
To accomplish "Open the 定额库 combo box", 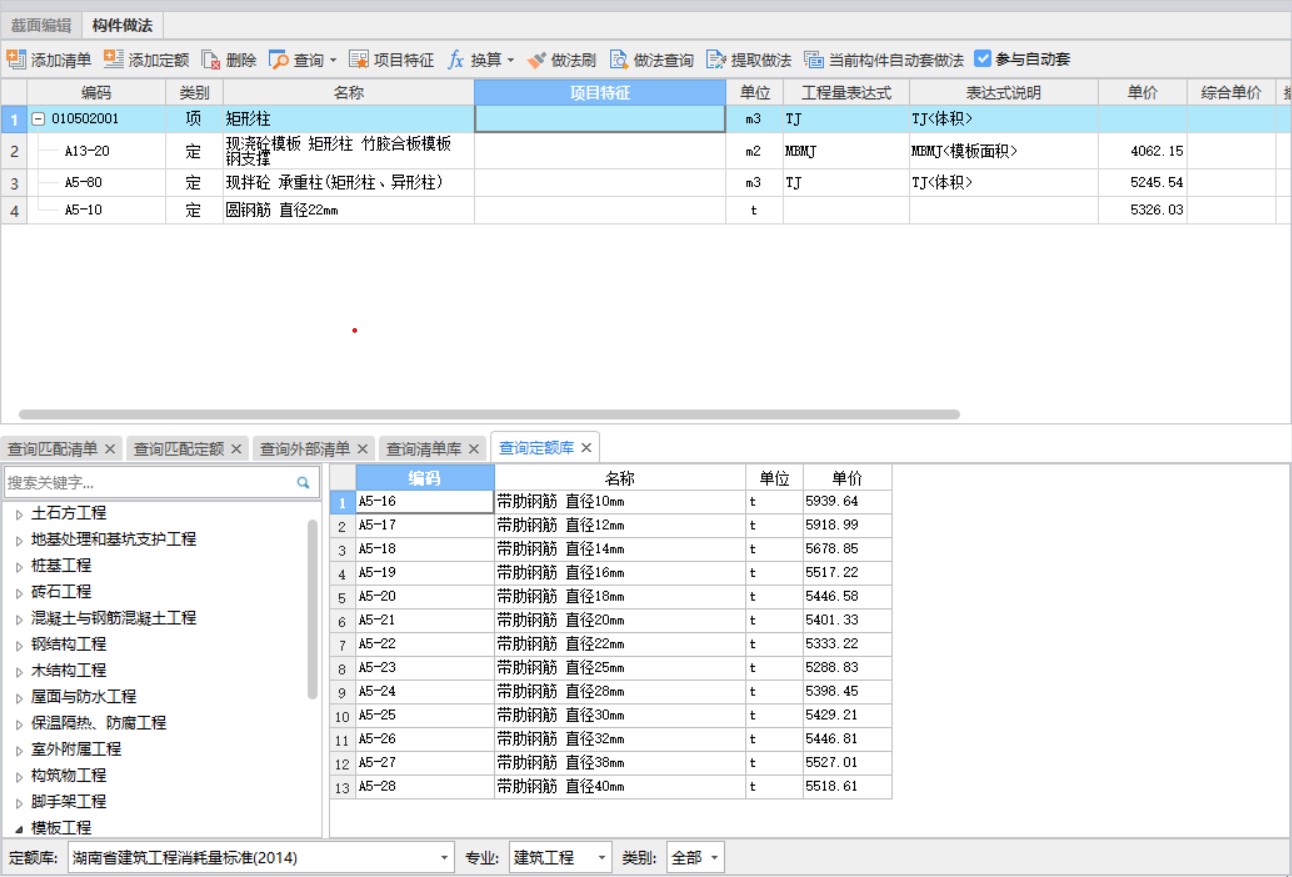I will [261, 857].
